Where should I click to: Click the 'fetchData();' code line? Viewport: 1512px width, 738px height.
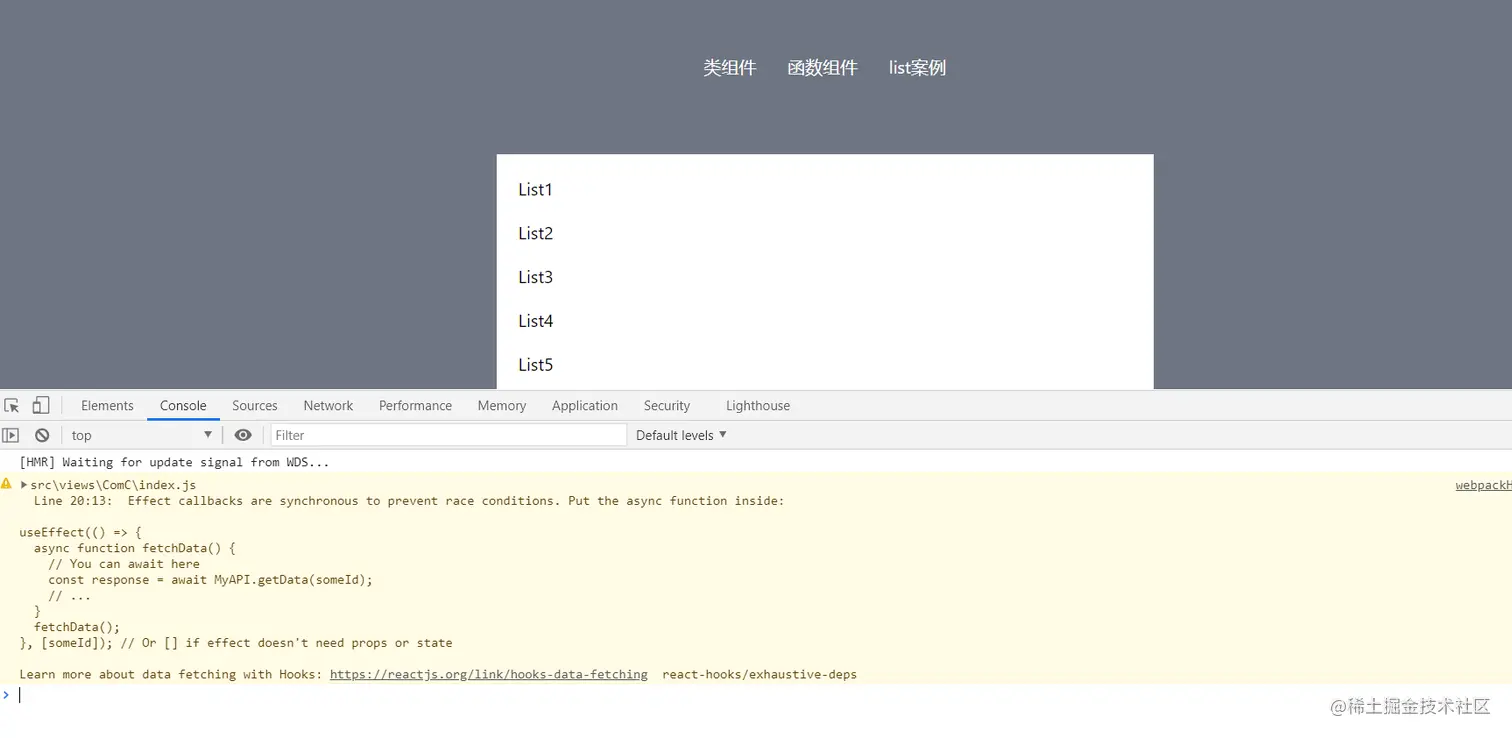click(x=77, y=628)
